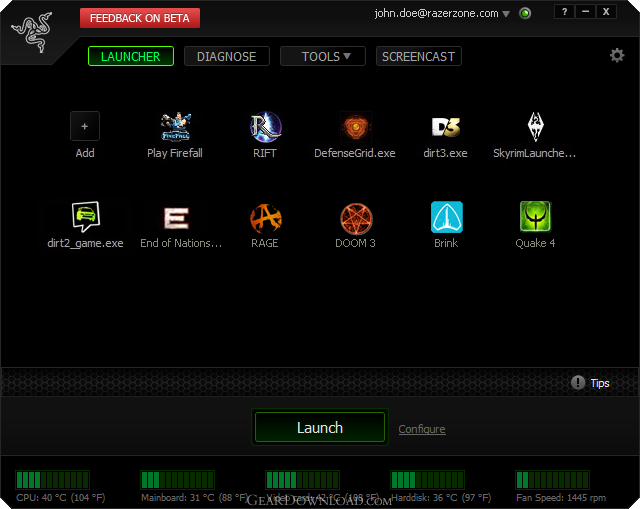Switch to the LAUNCHER tab
The height and width of the screenshot is (509, 640).
131,56
